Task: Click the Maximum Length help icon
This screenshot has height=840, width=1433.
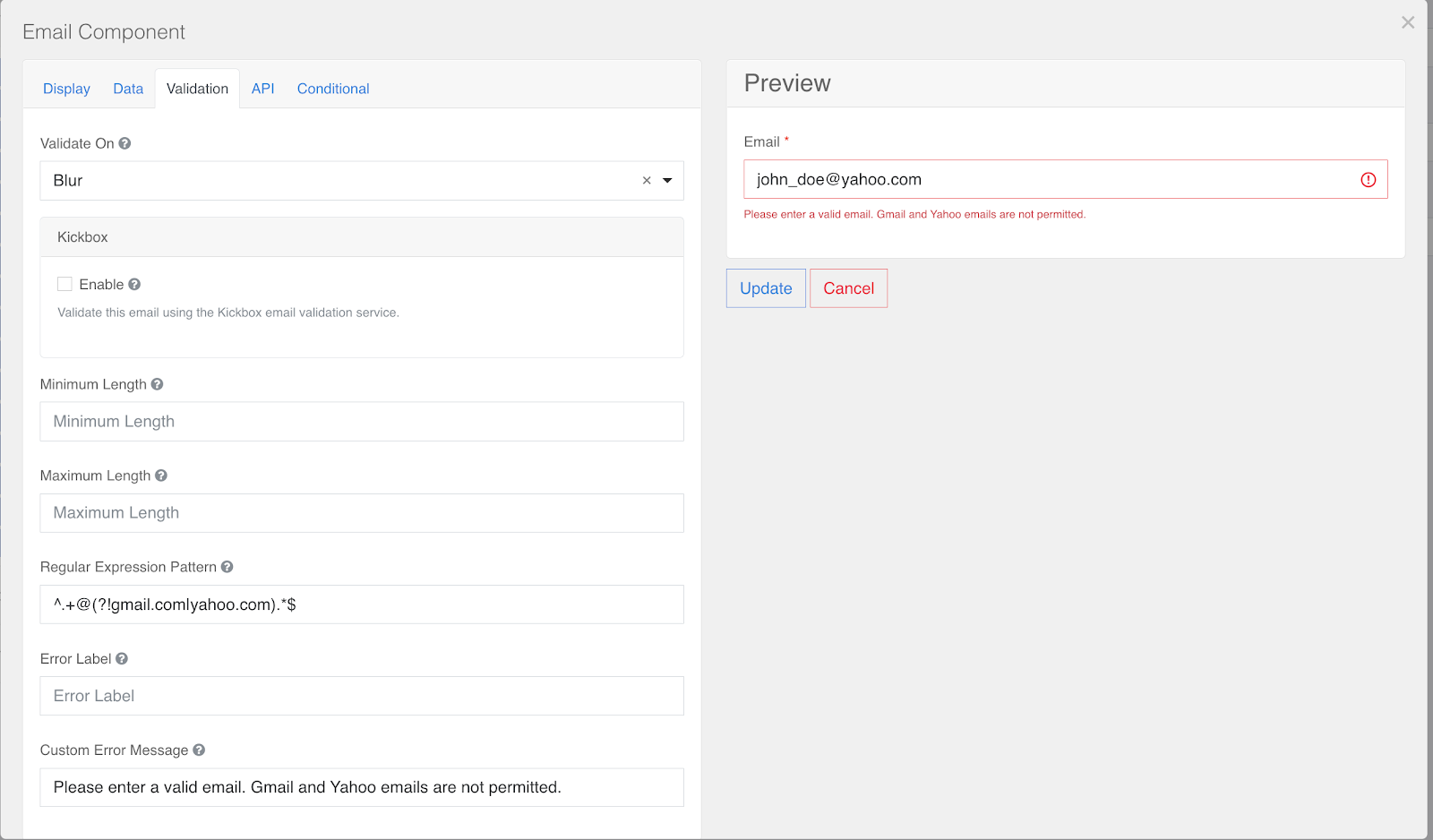Action: [x=161, y=476]
